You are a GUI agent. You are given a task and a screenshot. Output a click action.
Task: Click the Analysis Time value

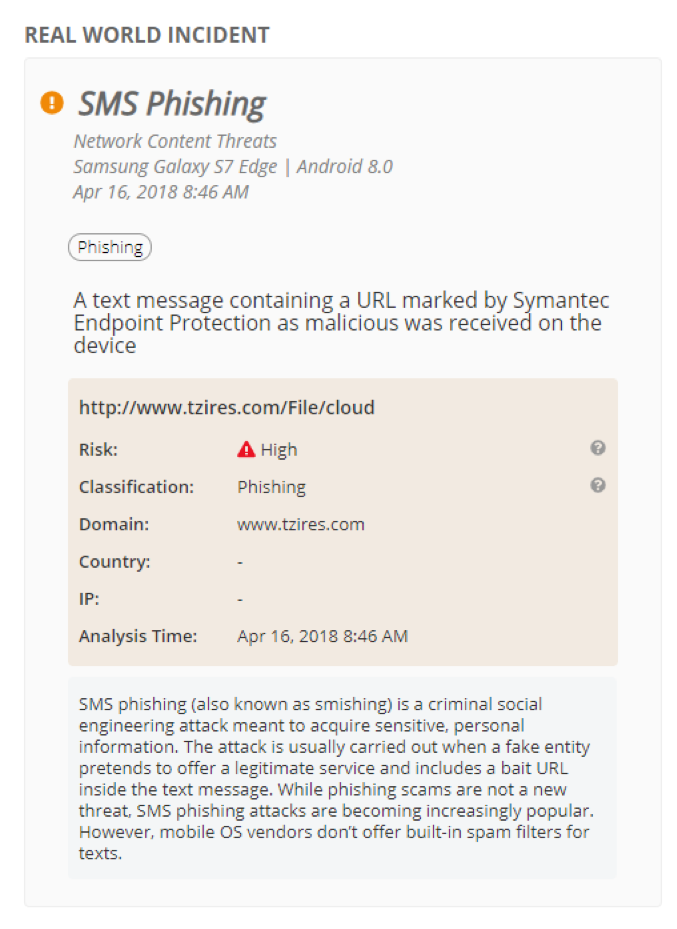[x=323, y=636]
